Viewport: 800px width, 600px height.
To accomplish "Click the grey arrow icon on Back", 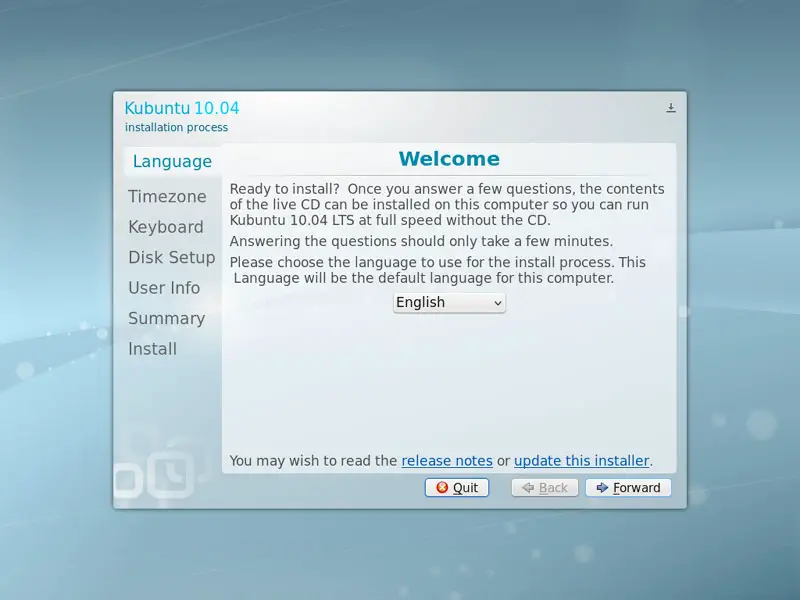I will pyautogui.click(x=528, y=488).
